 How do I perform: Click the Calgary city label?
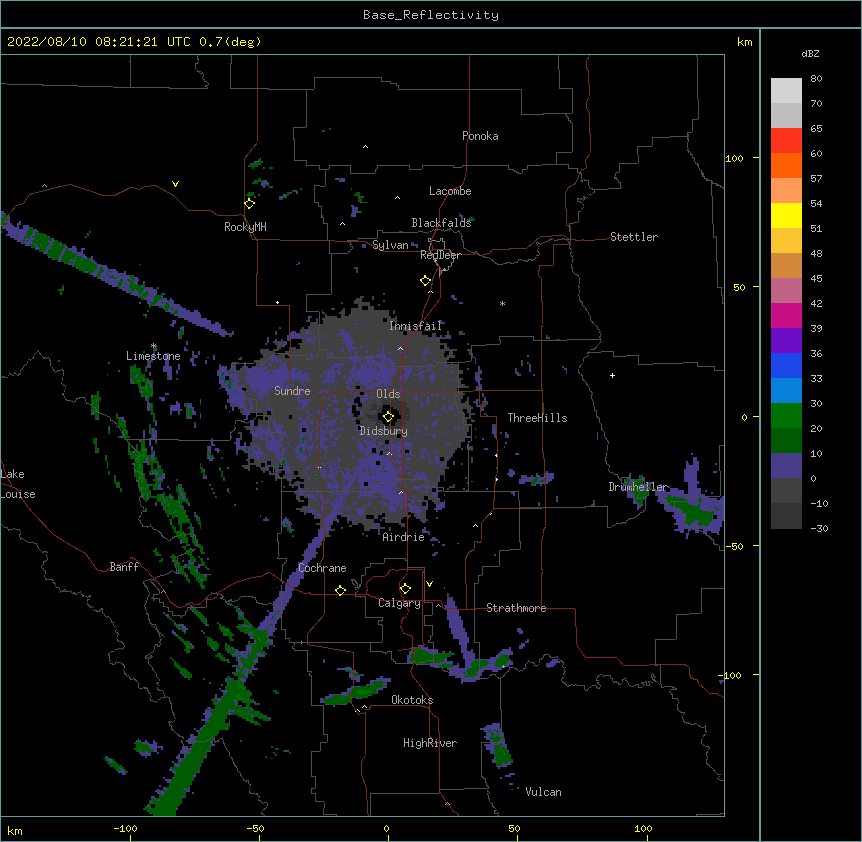pos(399,603)
